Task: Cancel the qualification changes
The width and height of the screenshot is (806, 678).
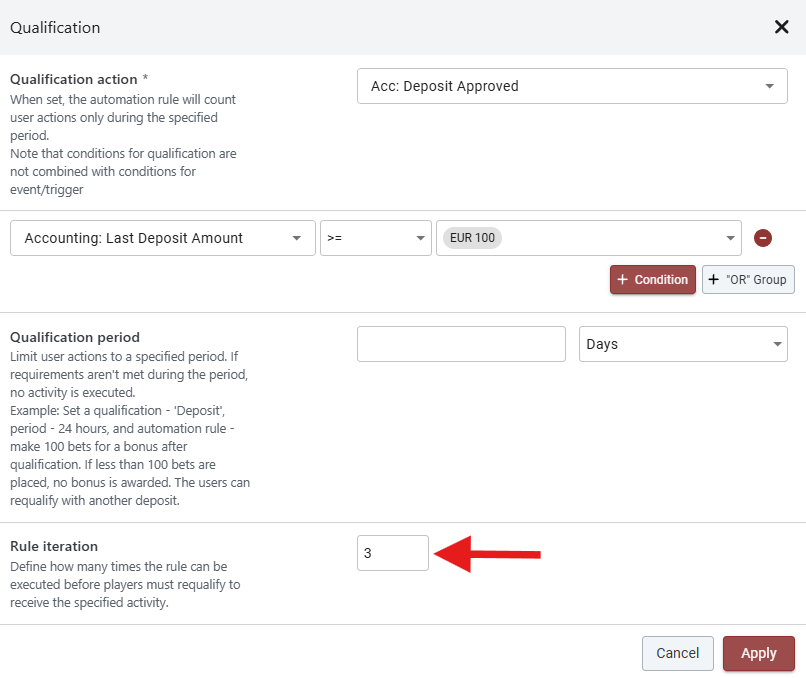Action: 677,653
